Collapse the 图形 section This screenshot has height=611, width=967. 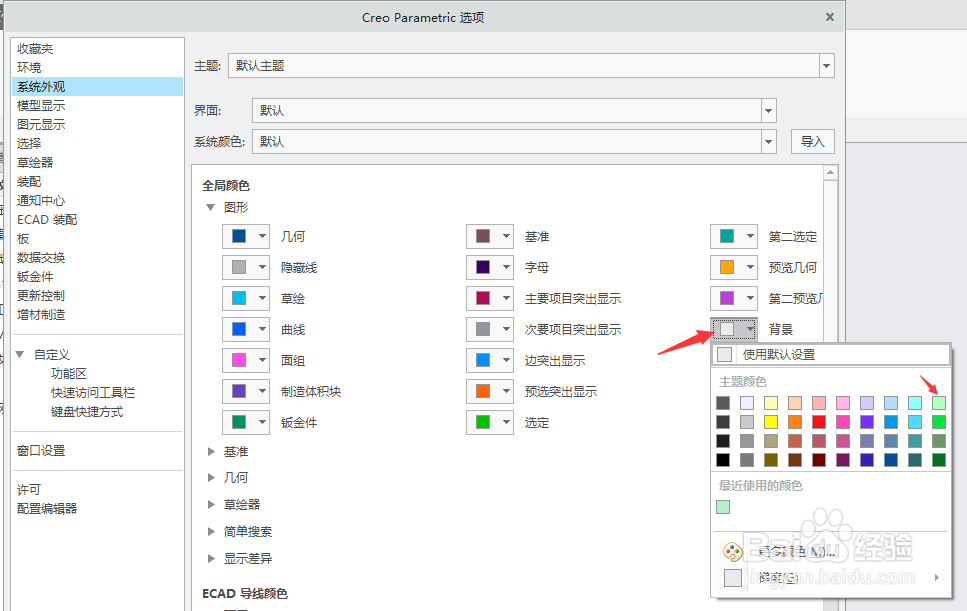click(211, 207)
